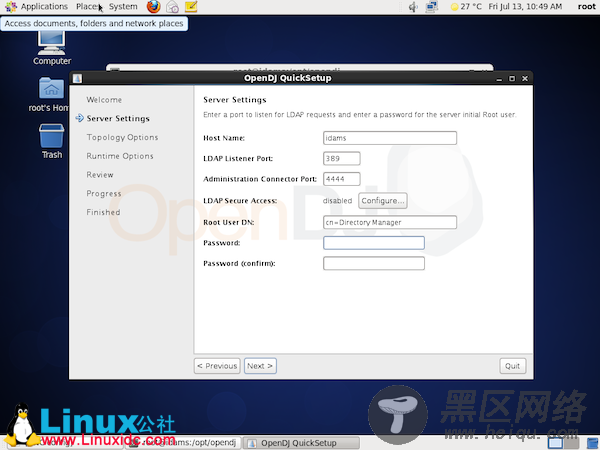Open the Places menu
Screen dimensions: 600x450
pyautogui.click(x=88, y=7)
